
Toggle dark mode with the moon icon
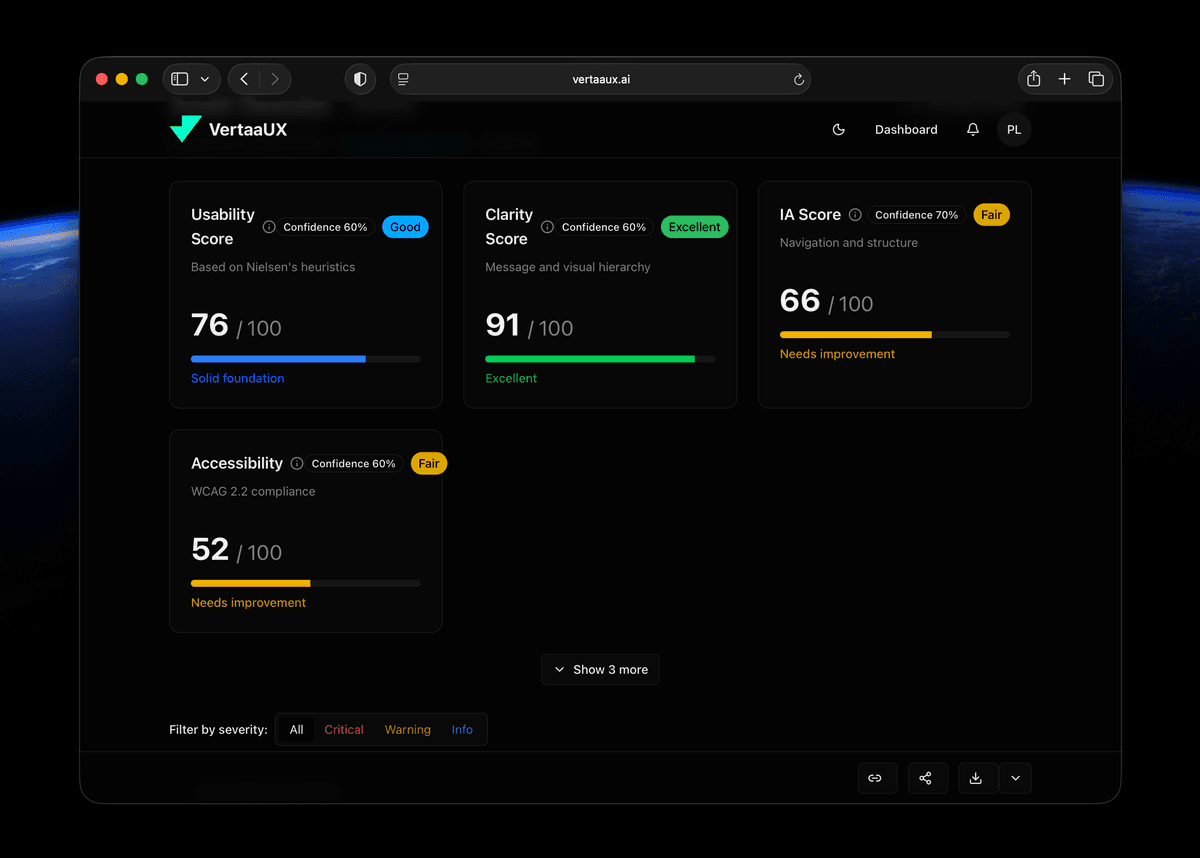(838, 129)
